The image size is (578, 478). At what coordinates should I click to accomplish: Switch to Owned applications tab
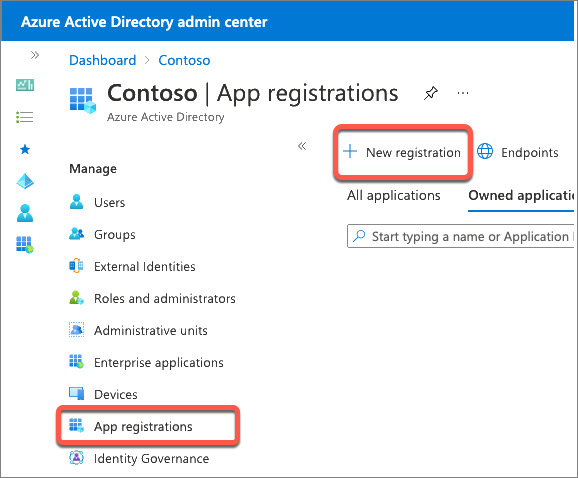pos(521,195)
